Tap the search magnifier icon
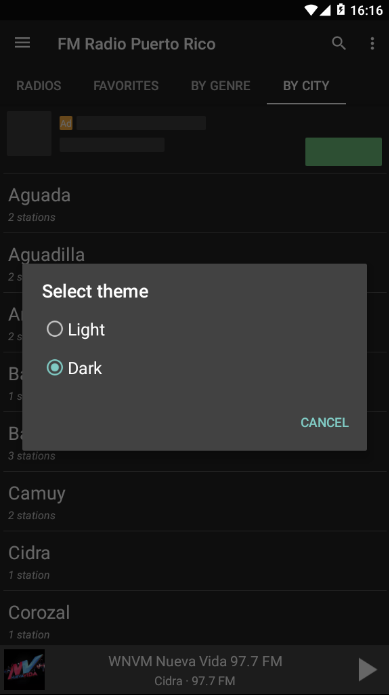 (339, 43)
